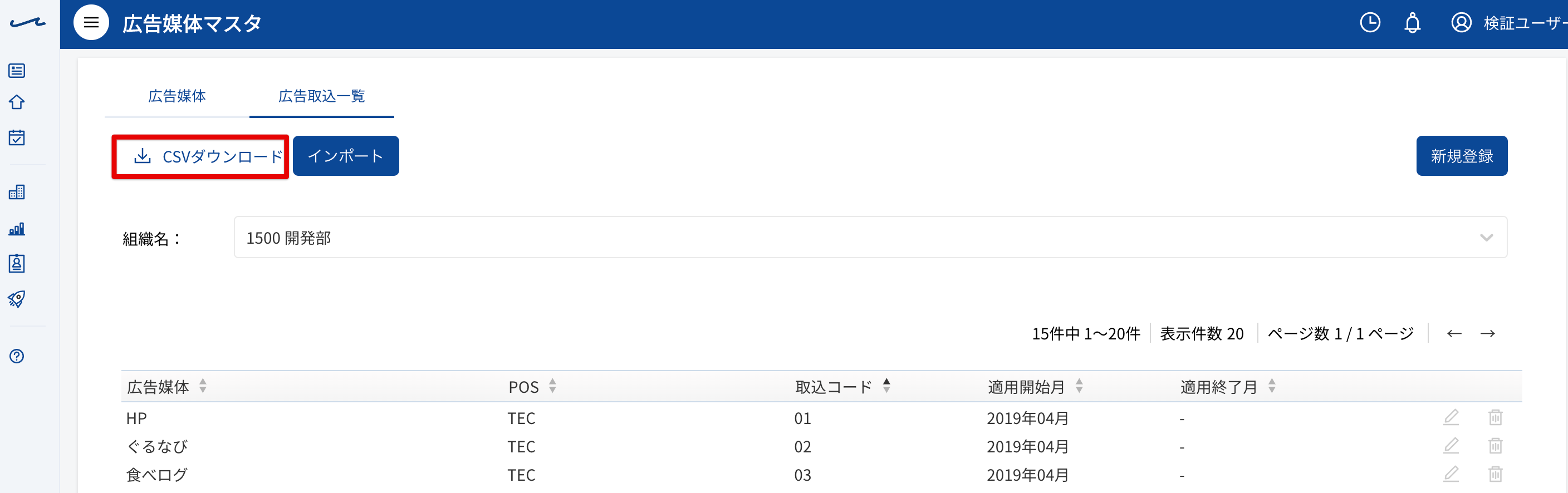Sort by the POS column
Screen dimensions: 1568x493
click(x=552, y=386)
